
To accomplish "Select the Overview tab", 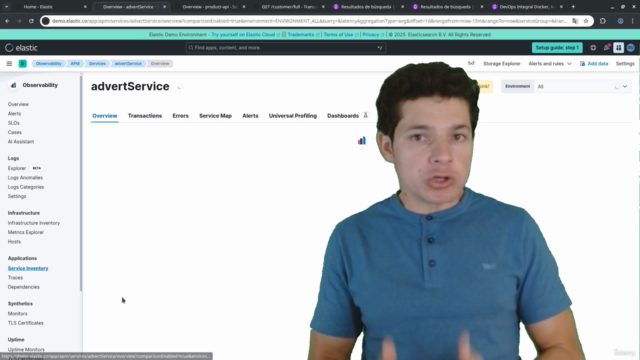I will pyautogui.click(x=104, y=116).
